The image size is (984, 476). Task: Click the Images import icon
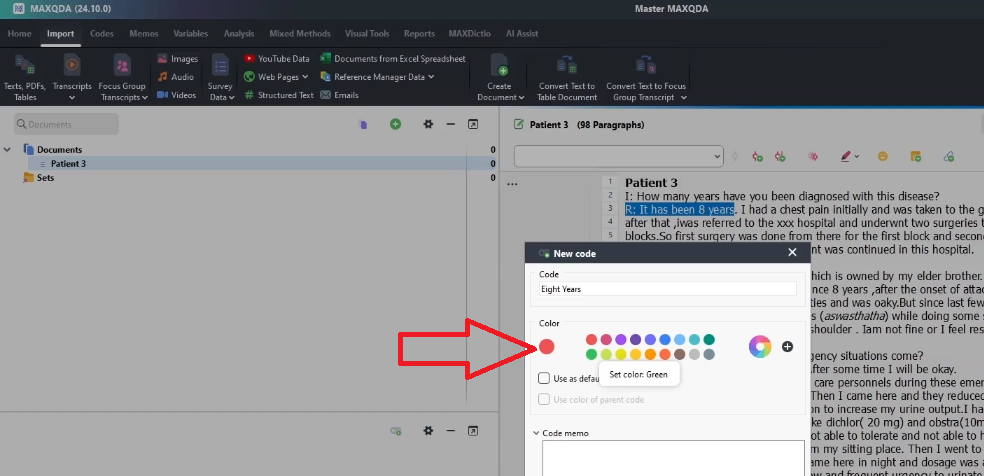[x=177, y=59]
